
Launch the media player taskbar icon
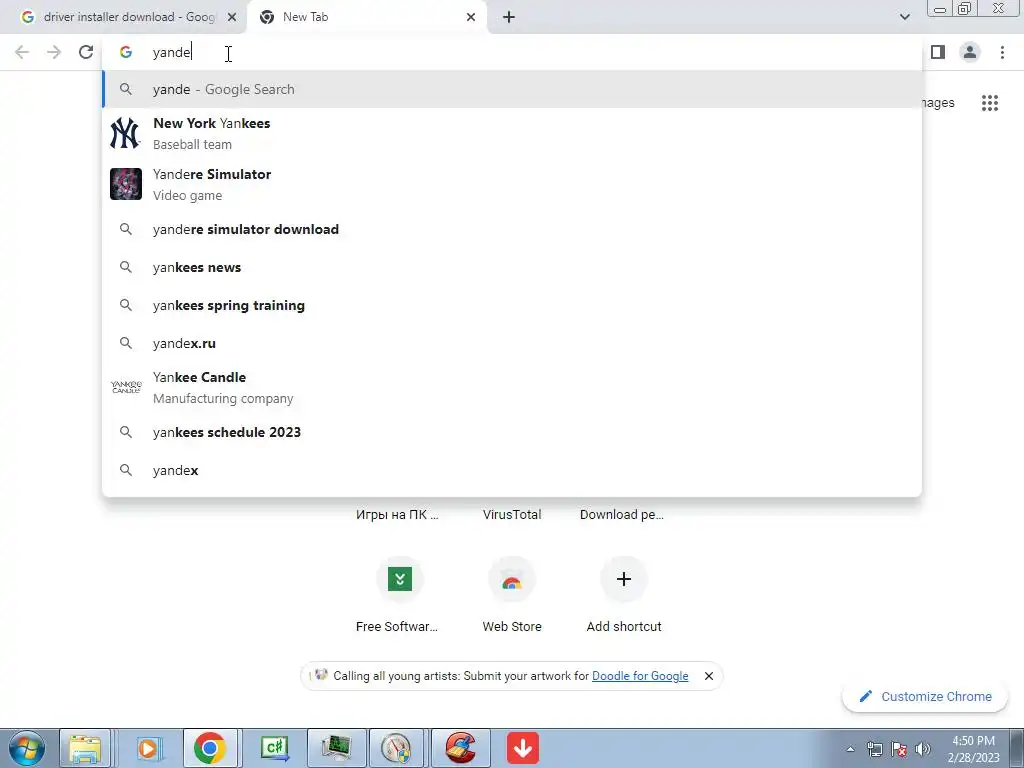(147, 748)
